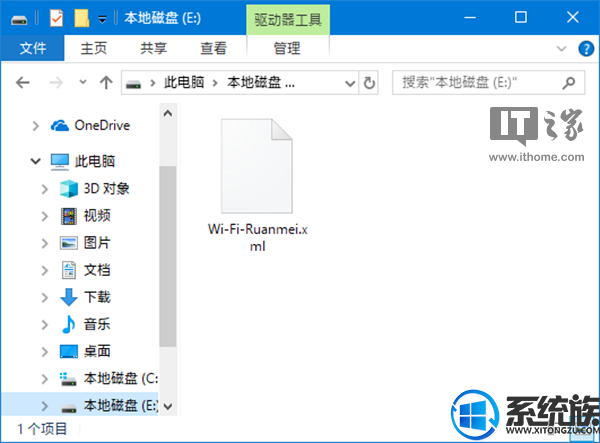
Task: Open the recent locations dropdown
Action: coord(83,82)
